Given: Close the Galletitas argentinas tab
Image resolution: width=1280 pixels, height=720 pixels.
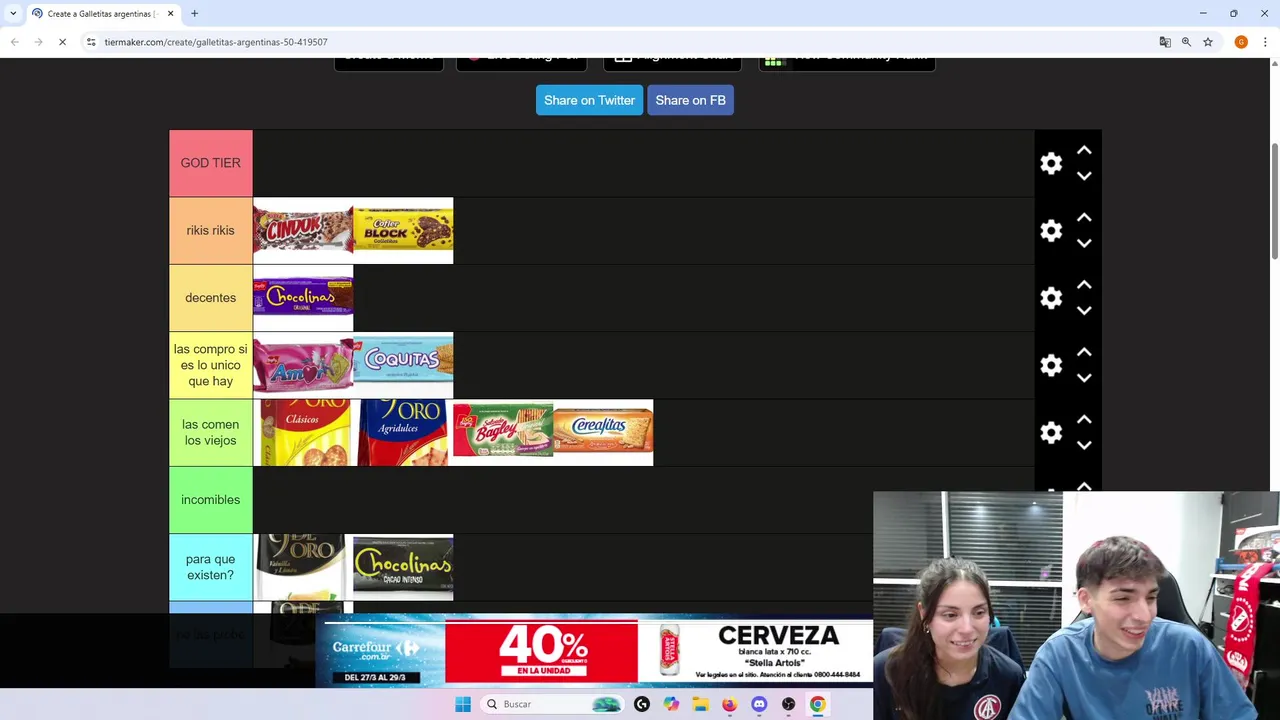Looking at the screenshot, I should 170,14.
